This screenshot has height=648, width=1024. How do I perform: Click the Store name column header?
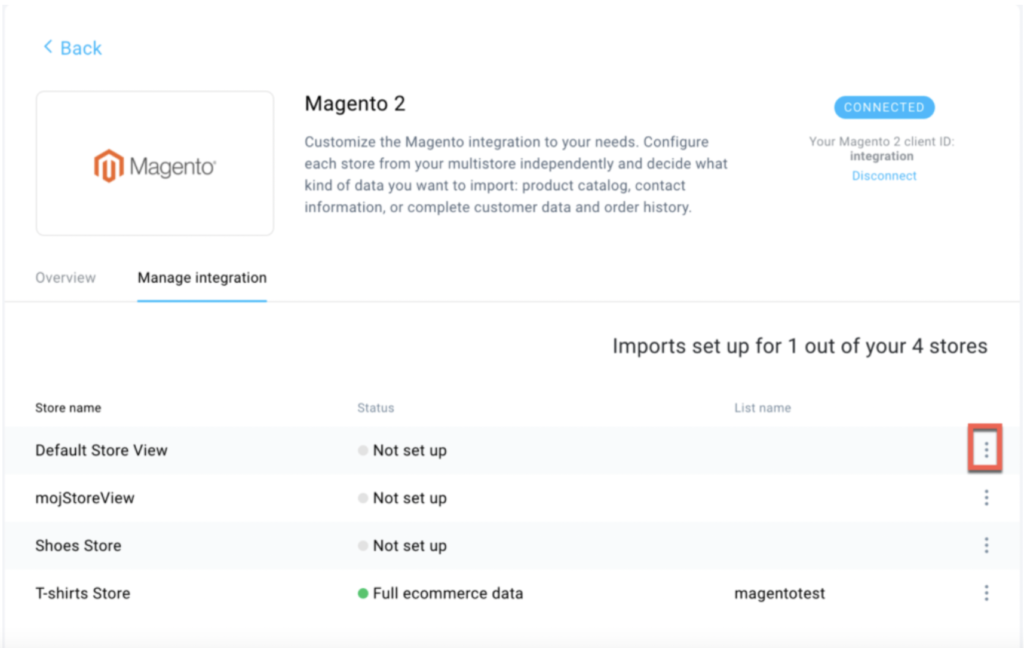point(68,408)
